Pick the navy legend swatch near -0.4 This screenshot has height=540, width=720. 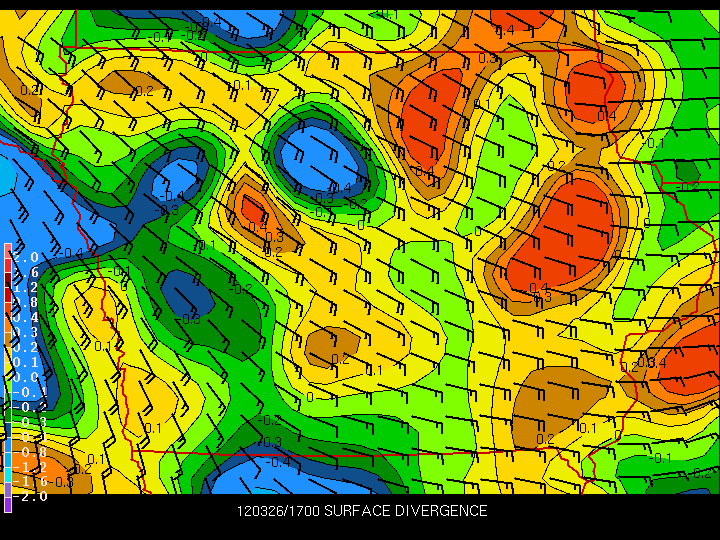(8, 430)
